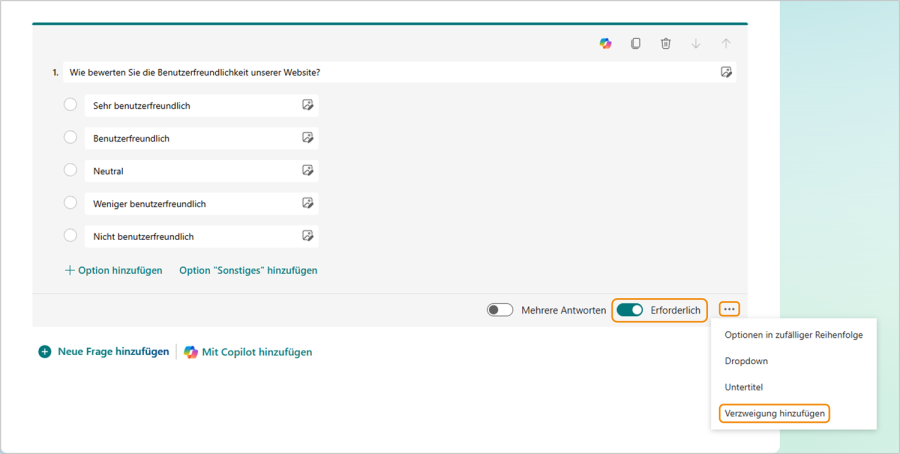
Task: Open the three-dots more options menu
Action: [729, 310]
